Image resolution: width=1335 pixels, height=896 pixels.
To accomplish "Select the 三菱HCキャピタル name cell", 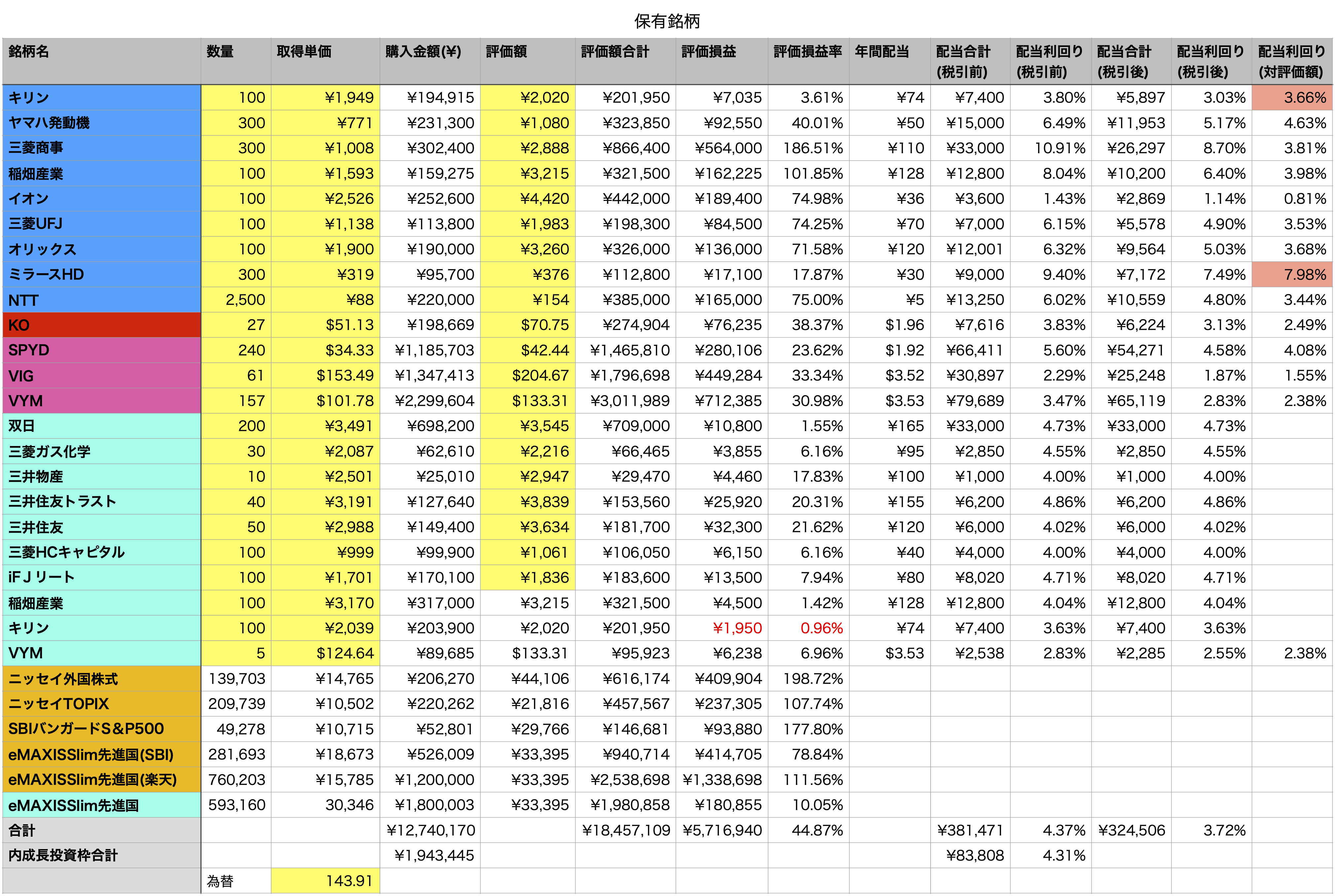I will tap(102, 553).
